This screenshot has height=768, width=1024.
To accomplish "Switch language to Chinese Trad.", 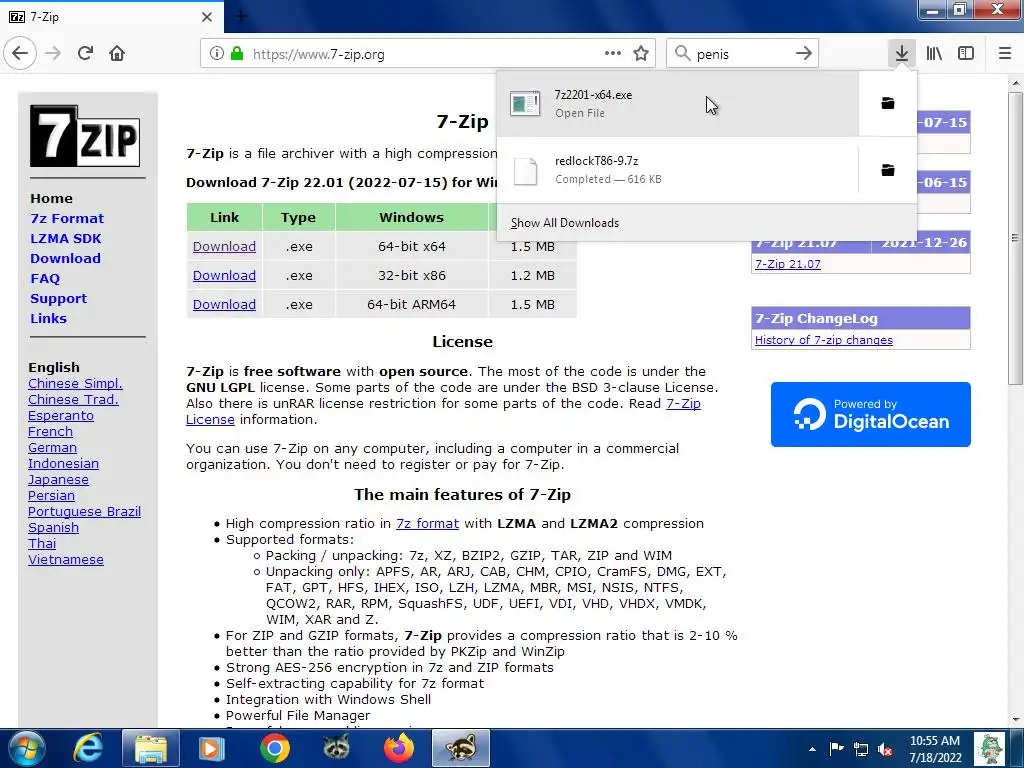I will [73, 400].
